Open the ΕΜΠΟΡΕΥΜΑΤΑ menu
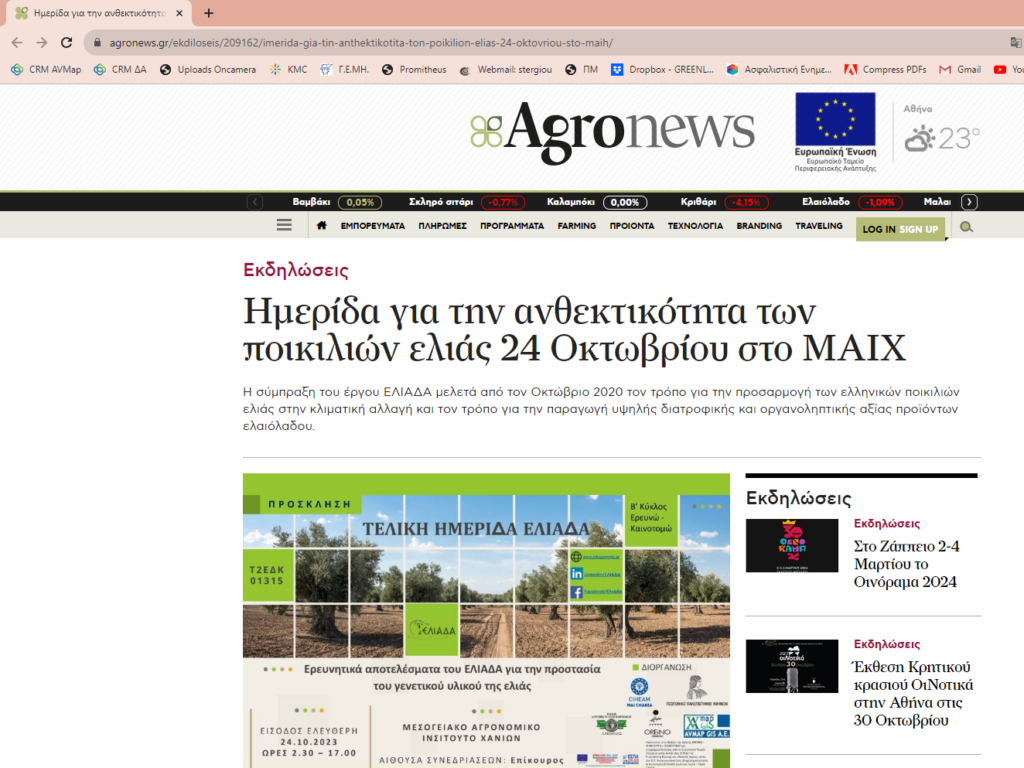The height and width of the screenshot is (768, 1024). pos(372,226)
